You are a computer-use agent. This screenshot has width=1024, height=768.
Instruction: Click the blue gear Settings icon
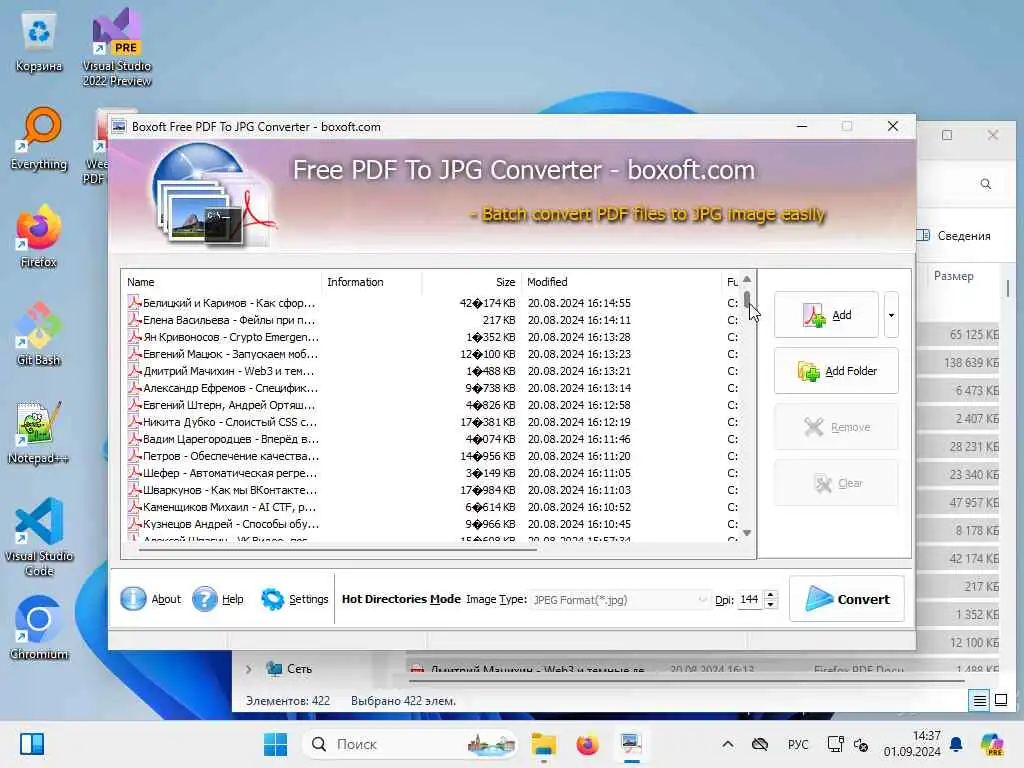tap(272, 599)
